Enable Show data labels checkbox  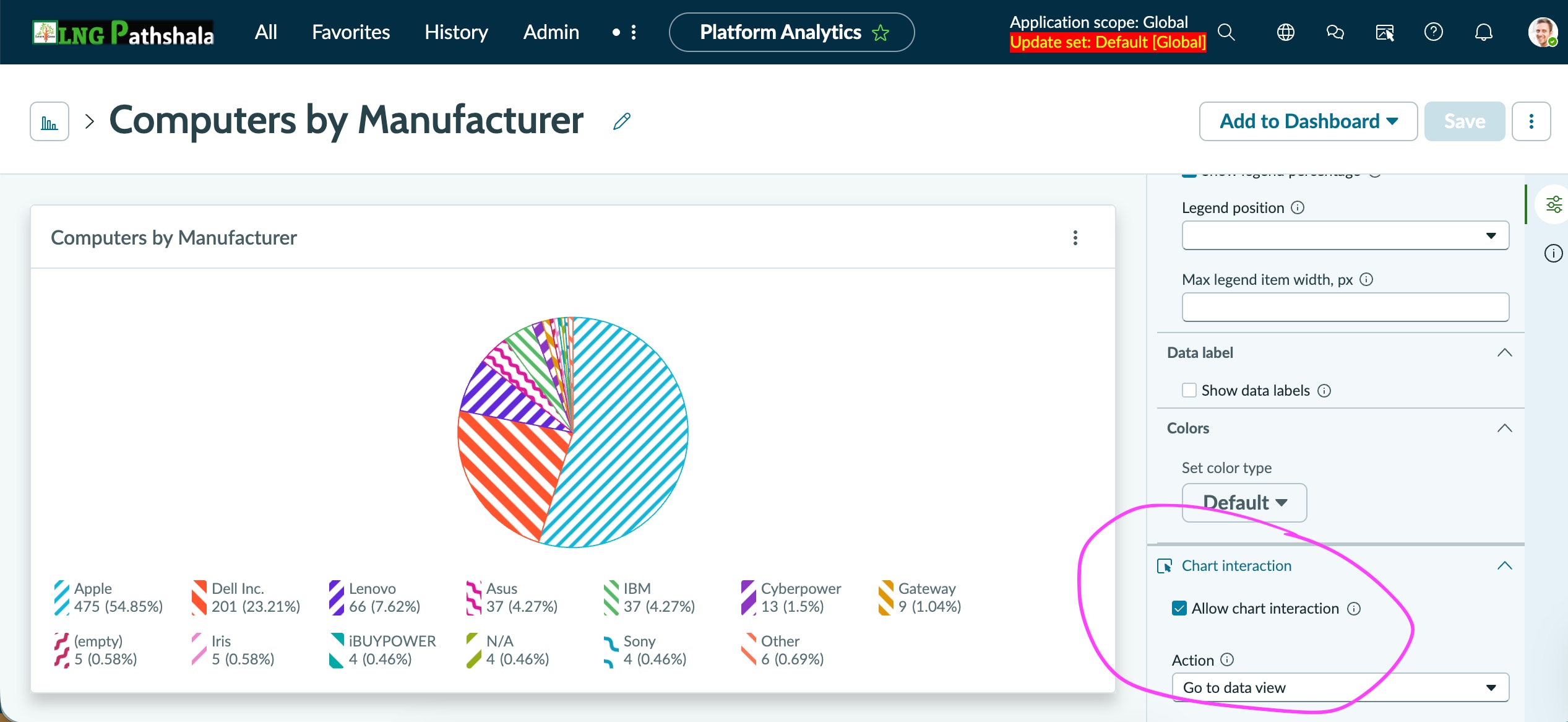click(1189, 390)
